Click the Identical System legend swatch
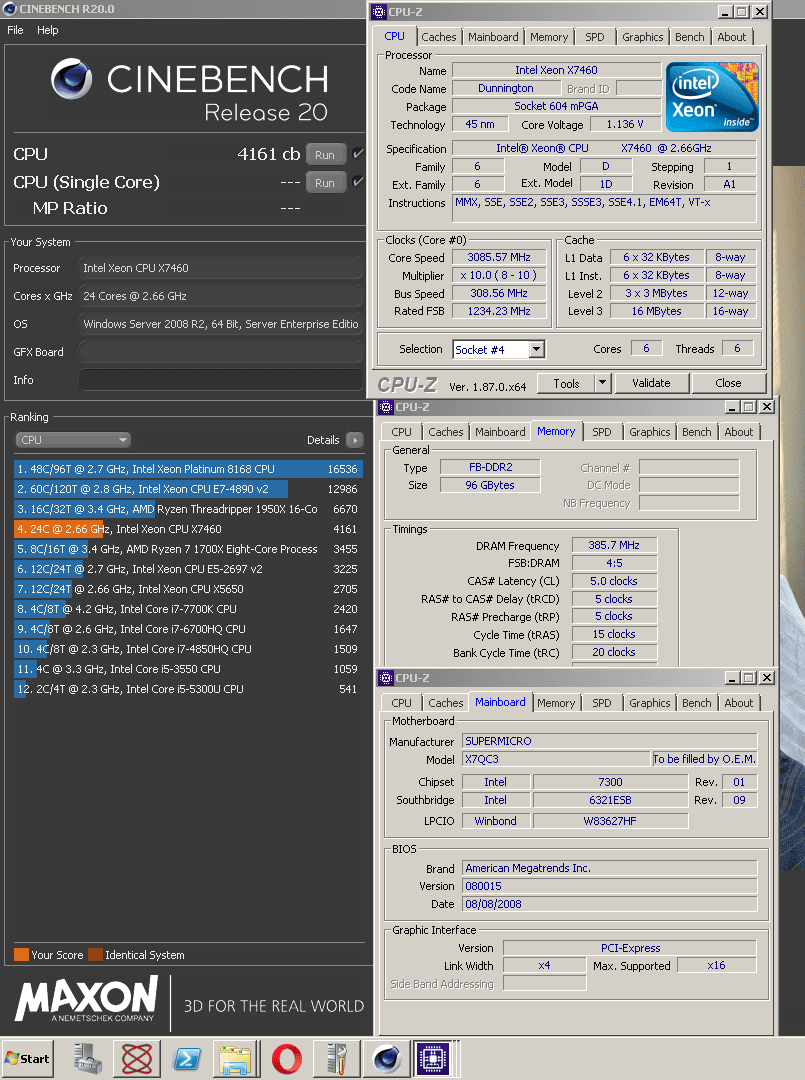The width and height of the screenshot is (805, 1080). tap(95, 955)
